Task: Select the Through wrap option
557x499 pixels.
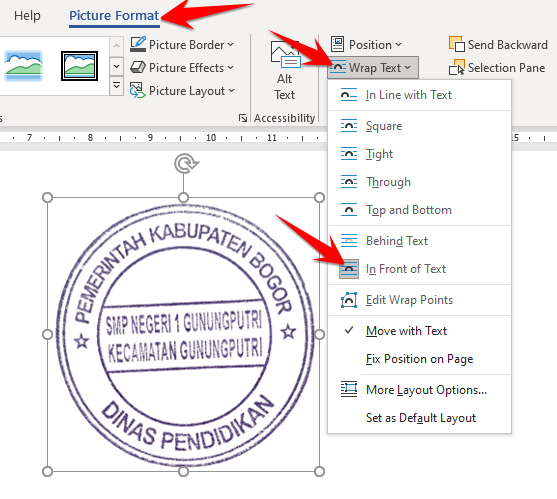Action: coord(419,182)
